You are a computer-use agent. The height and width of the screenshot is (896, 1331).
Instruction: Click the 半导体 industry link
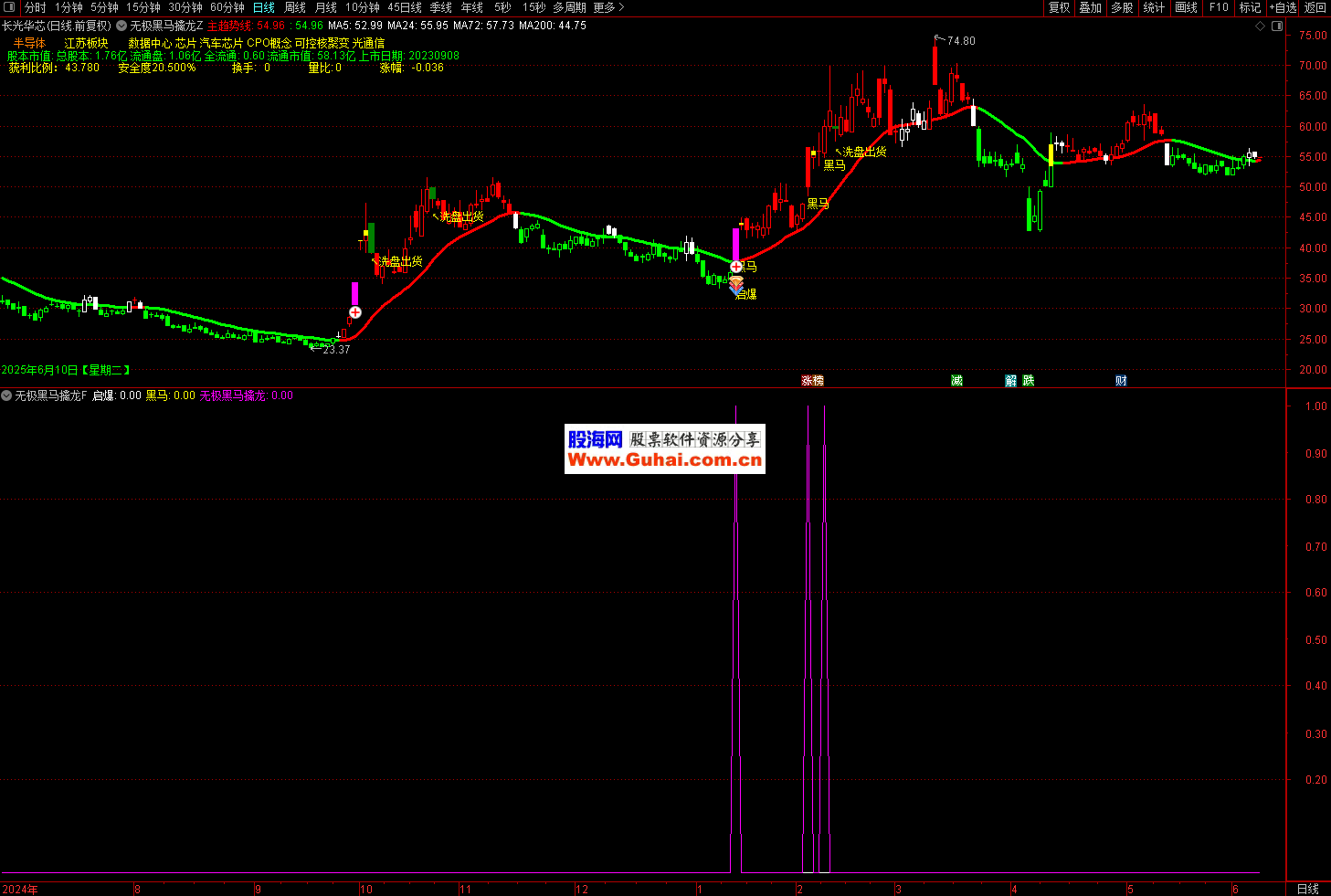coord(29,43)
